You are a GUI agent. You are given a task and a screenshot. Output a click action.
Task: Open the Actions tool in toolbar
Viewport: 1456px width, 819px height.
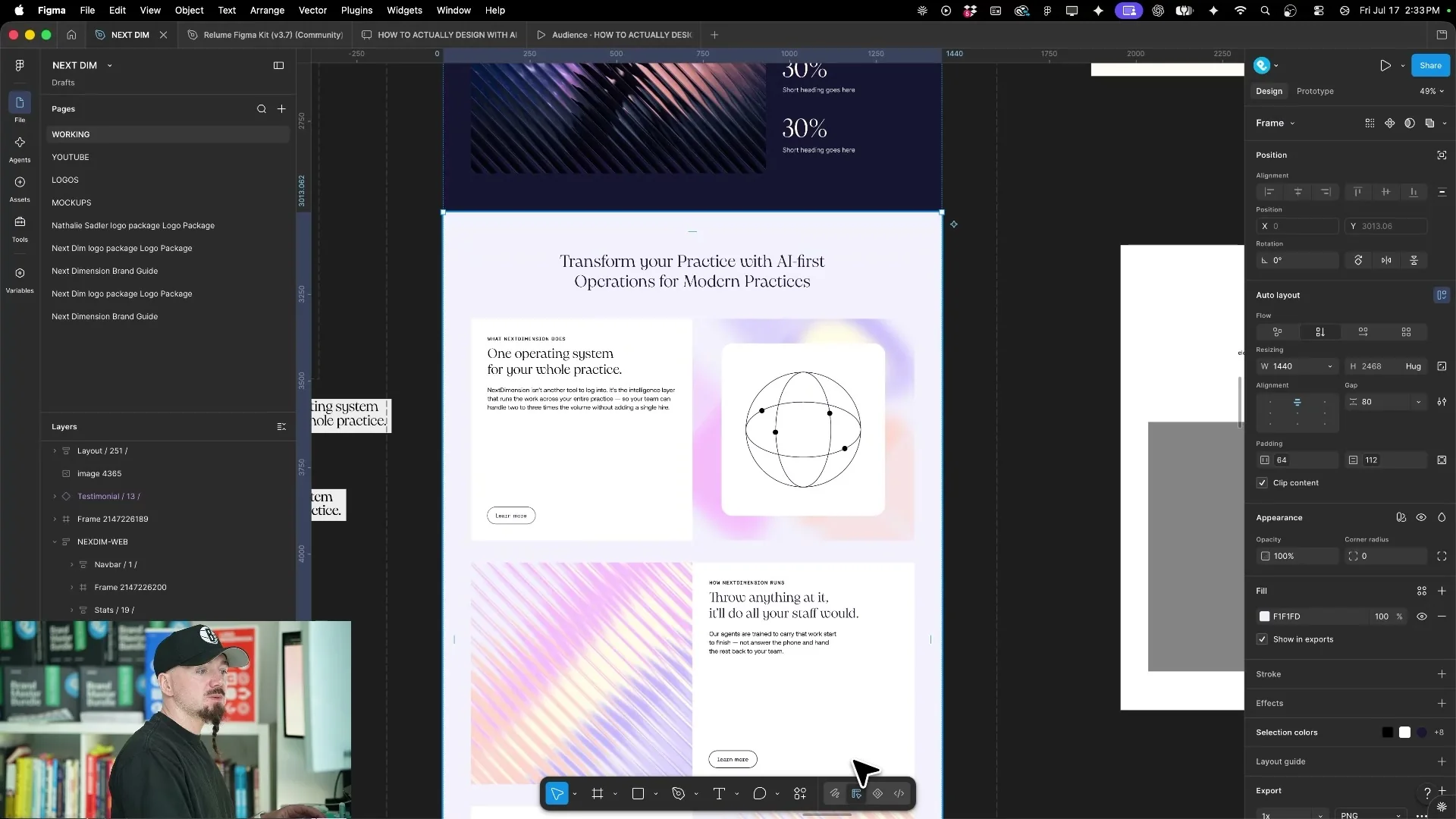[x=800, y=794]
